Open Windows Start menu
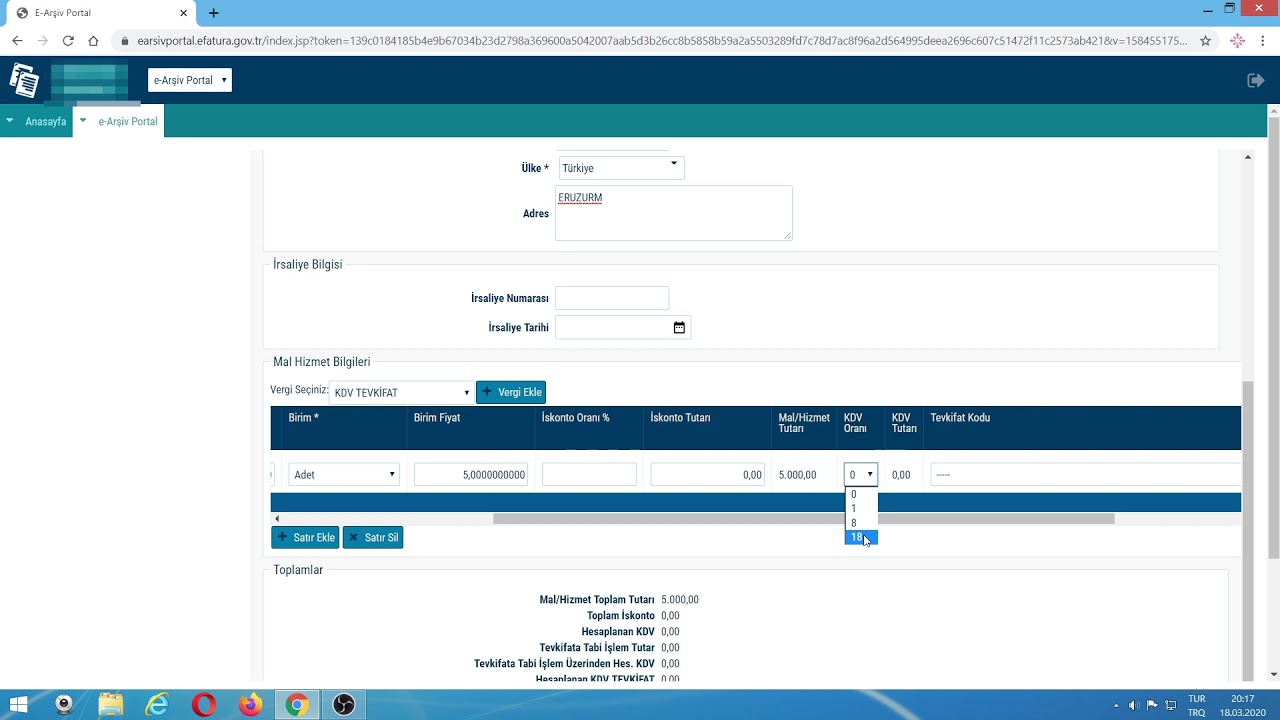This screenshot has width=1280, height=720. pyautogui.click(x=18, y=705)
